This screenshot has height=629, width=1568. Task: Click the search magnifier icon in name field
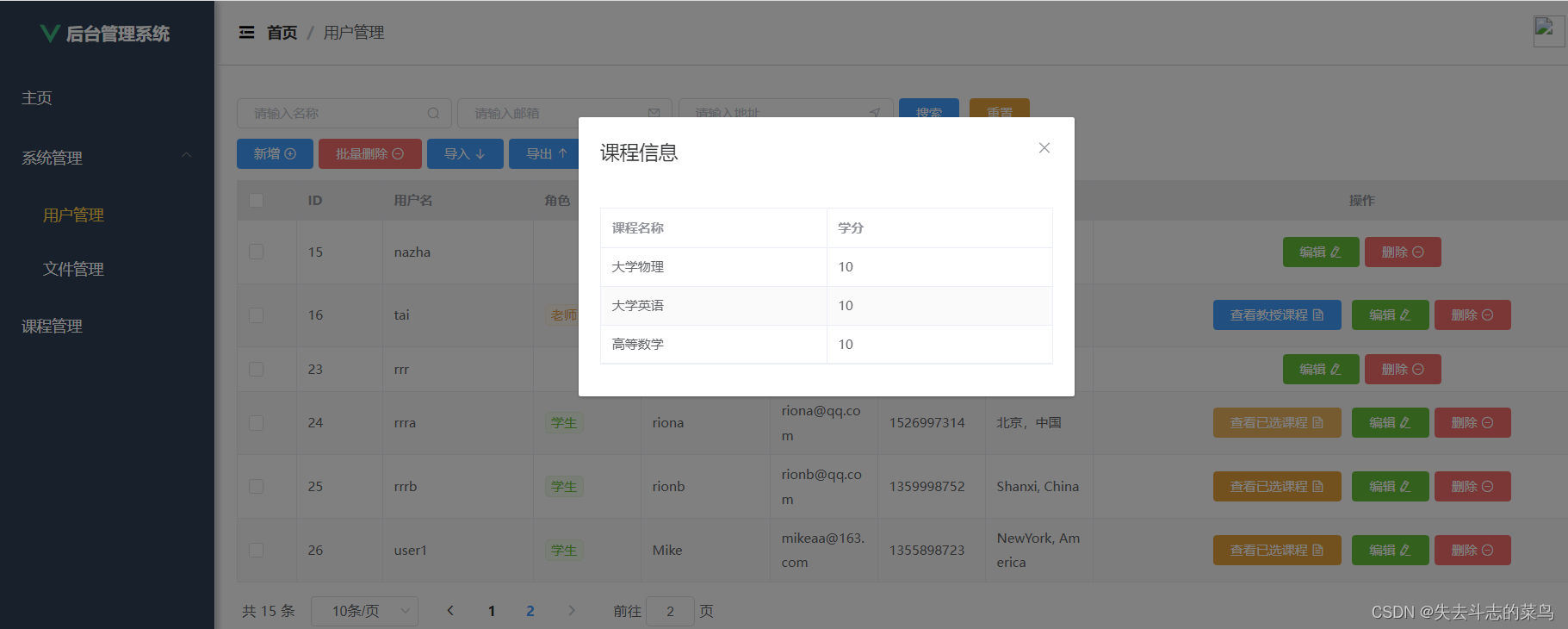pos(433,113)
